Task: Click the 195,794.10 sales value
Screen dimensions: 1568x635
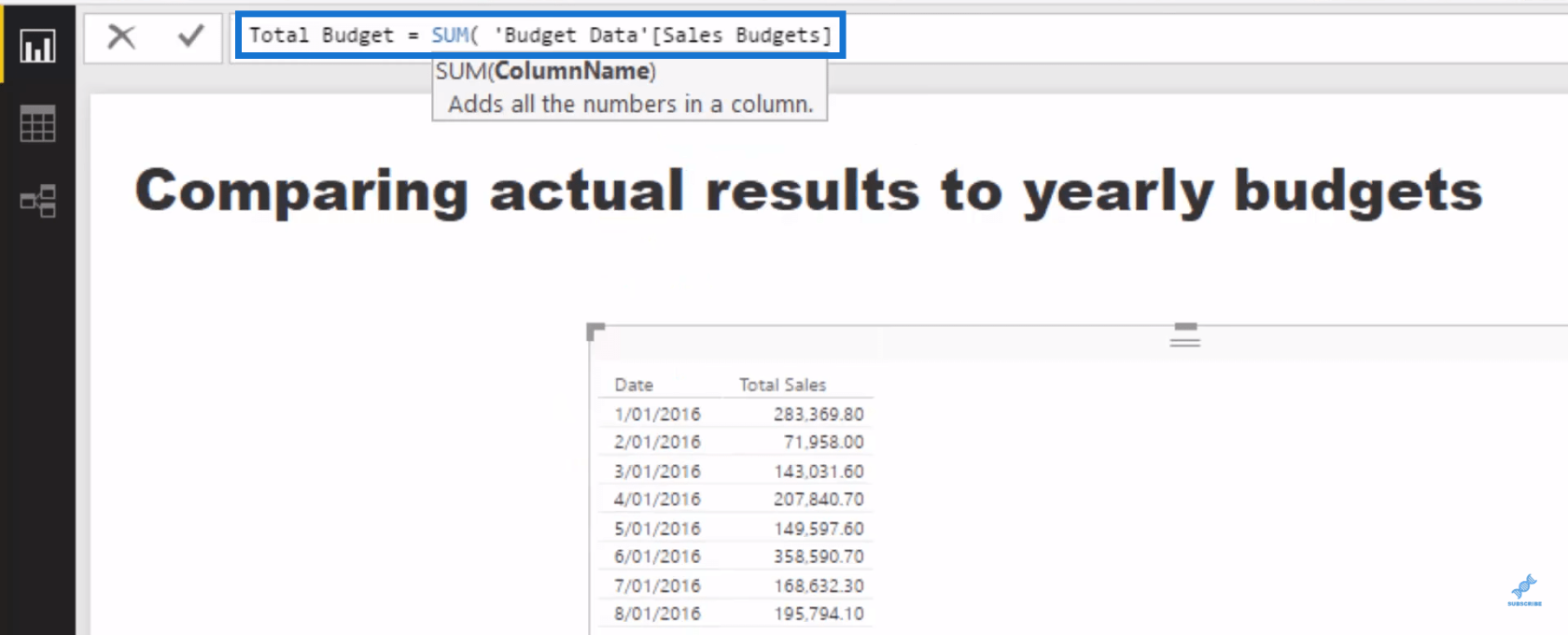Action: (x=819, y=614)
